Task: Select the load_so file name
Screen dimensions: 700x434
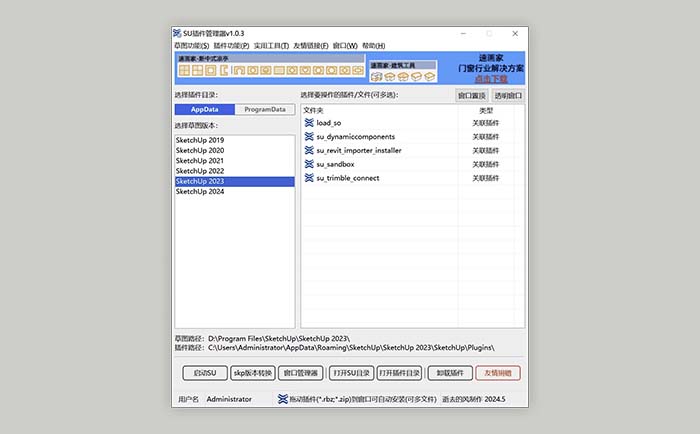Action: [x=329, y=123]
